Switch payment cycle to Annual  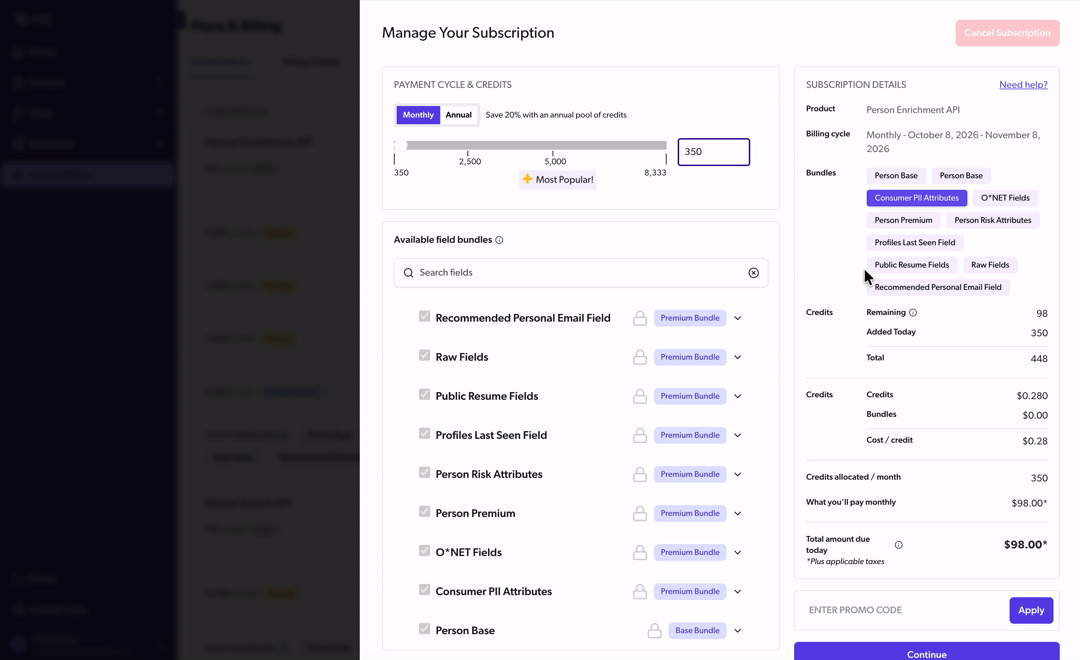458,115
